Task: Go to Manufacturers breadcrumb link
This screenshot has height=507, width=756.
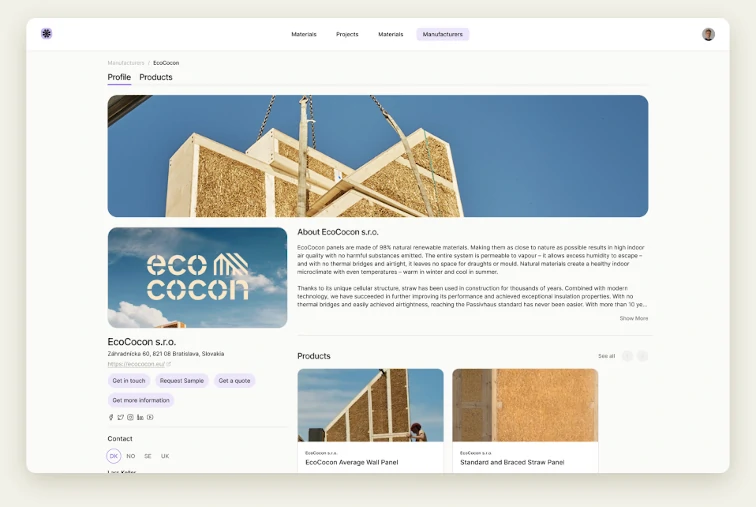Action: click(x=126, y=63)
